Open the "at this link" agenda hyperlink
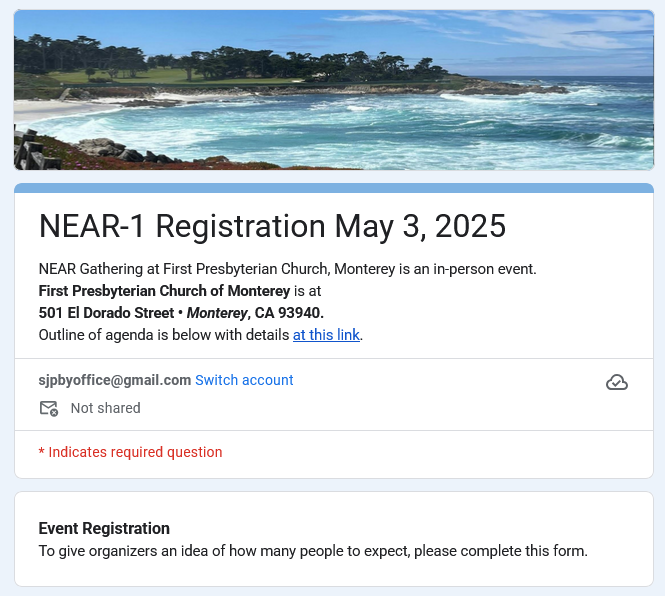665x596 pixels. pyautogui.click(x=326, y=335)
